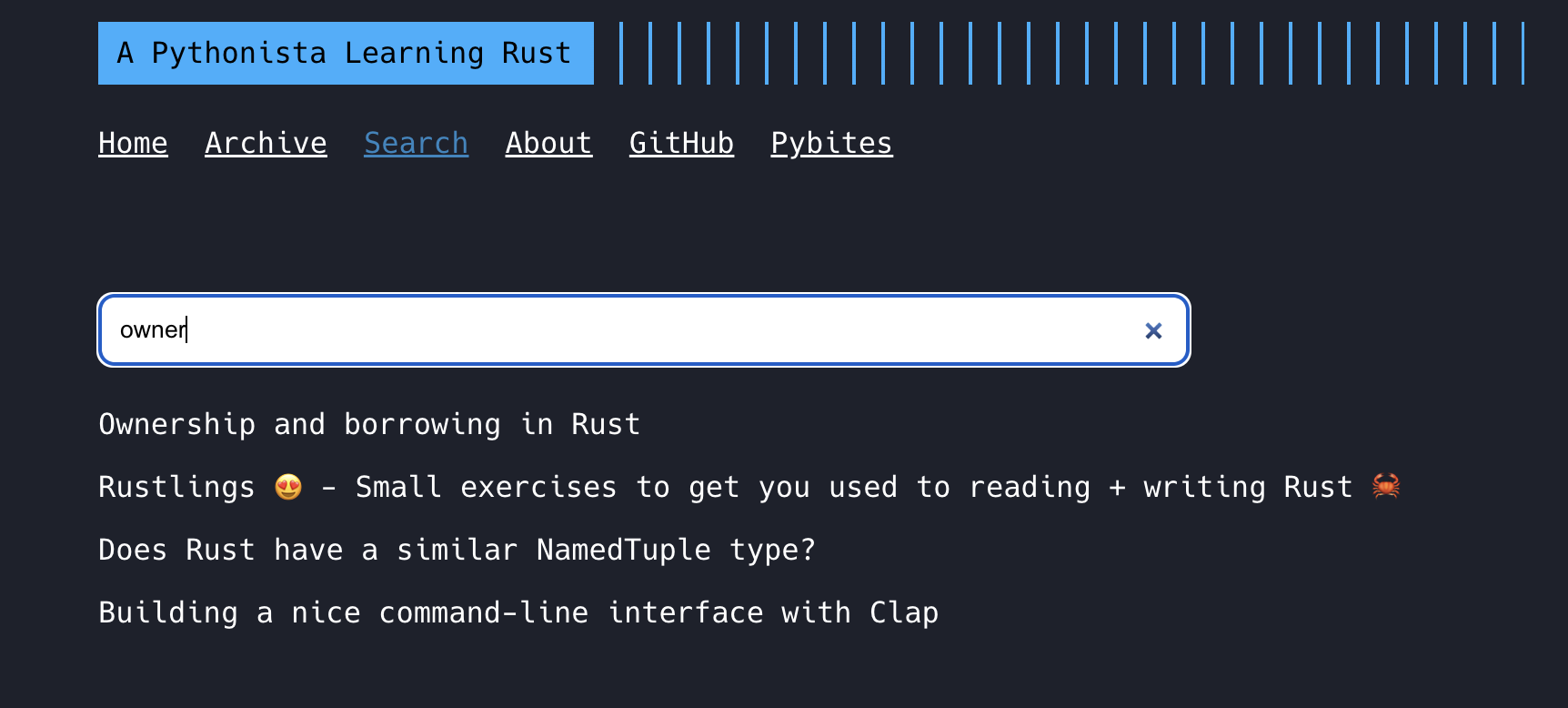1568x708 pixels.
Task: Click 'NamedTuple' in the third result
Action: point(624,550)
